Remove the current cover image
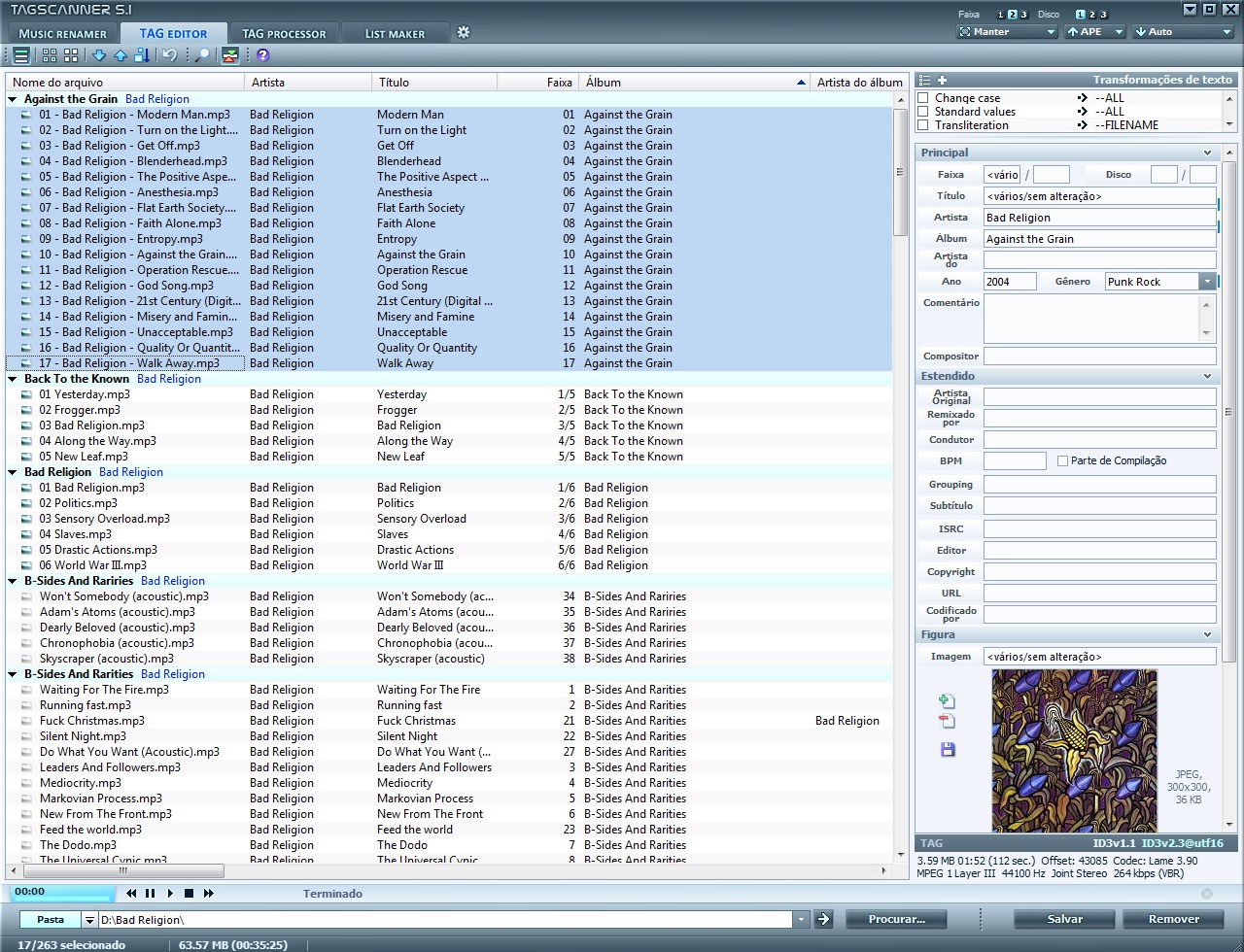Screen dimensions: 1244x952 click(x=948, y=723)
